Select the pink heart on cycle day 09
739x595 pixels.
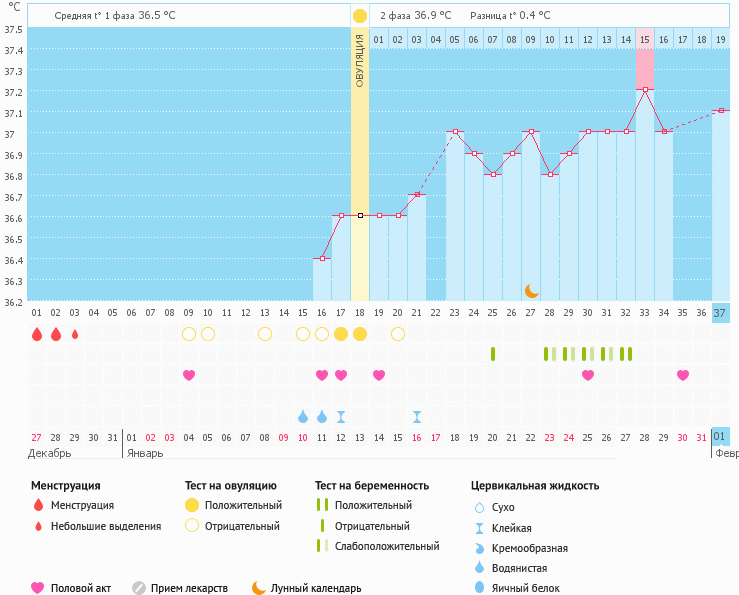(x=188, y=375)
